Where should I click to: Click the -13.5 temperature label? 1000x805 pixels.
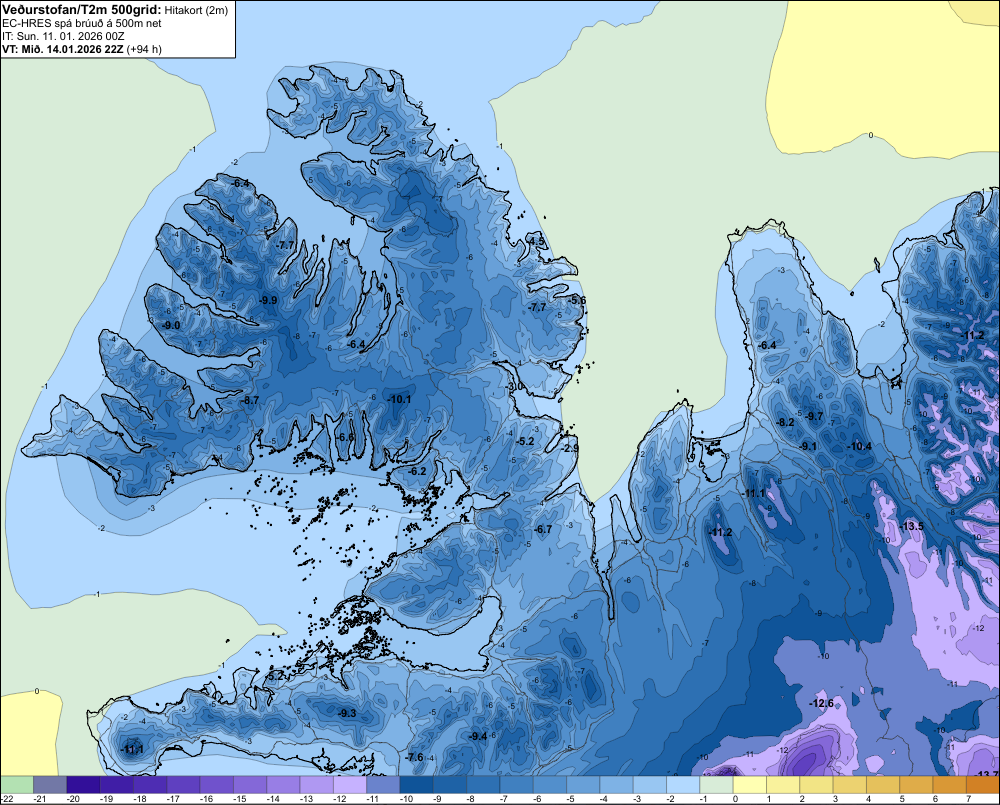pos(911,526)
